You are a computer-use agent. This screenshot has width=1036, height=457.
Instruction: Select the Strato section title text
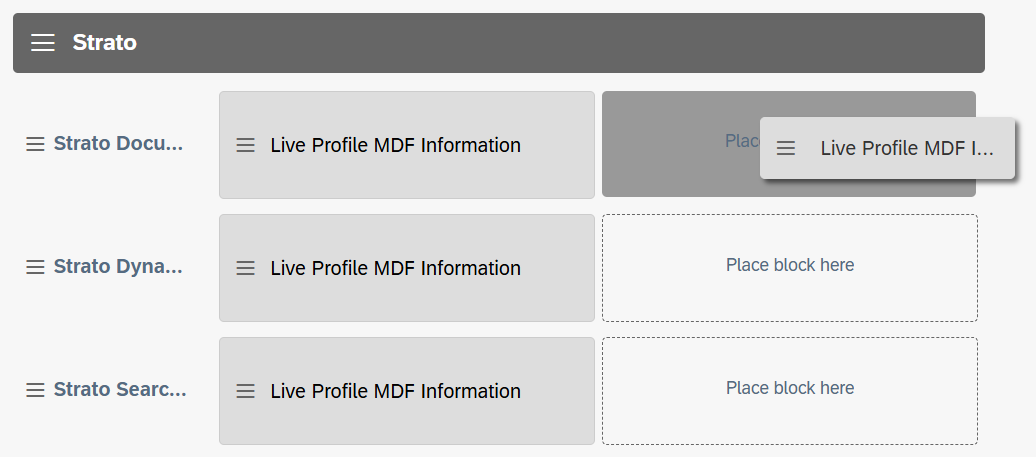(x=104, y=43)
